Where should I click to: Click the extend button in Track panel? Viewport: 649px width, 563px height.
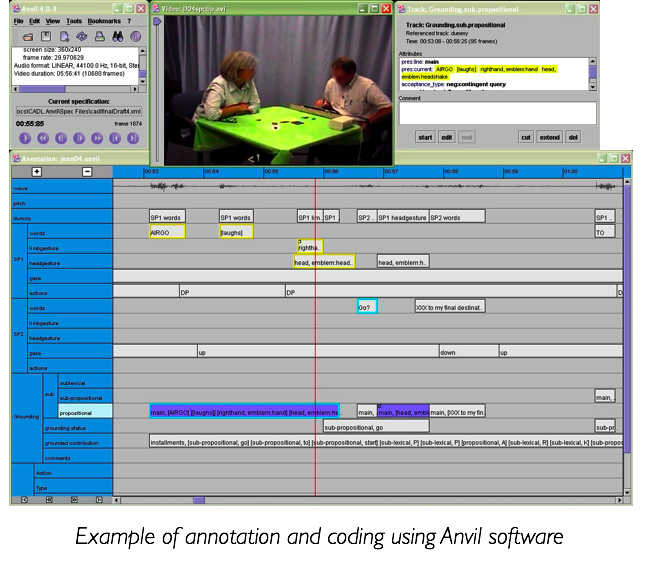click(549, 137)
